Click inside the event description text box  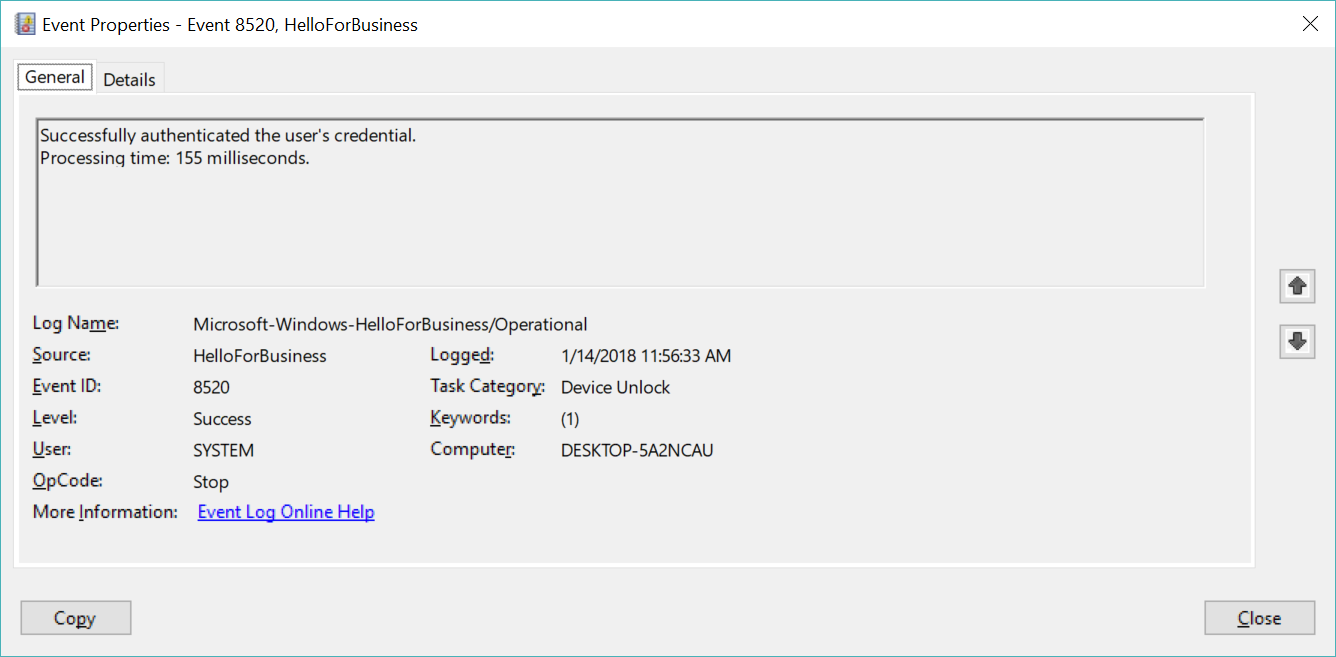click(620, 220)
